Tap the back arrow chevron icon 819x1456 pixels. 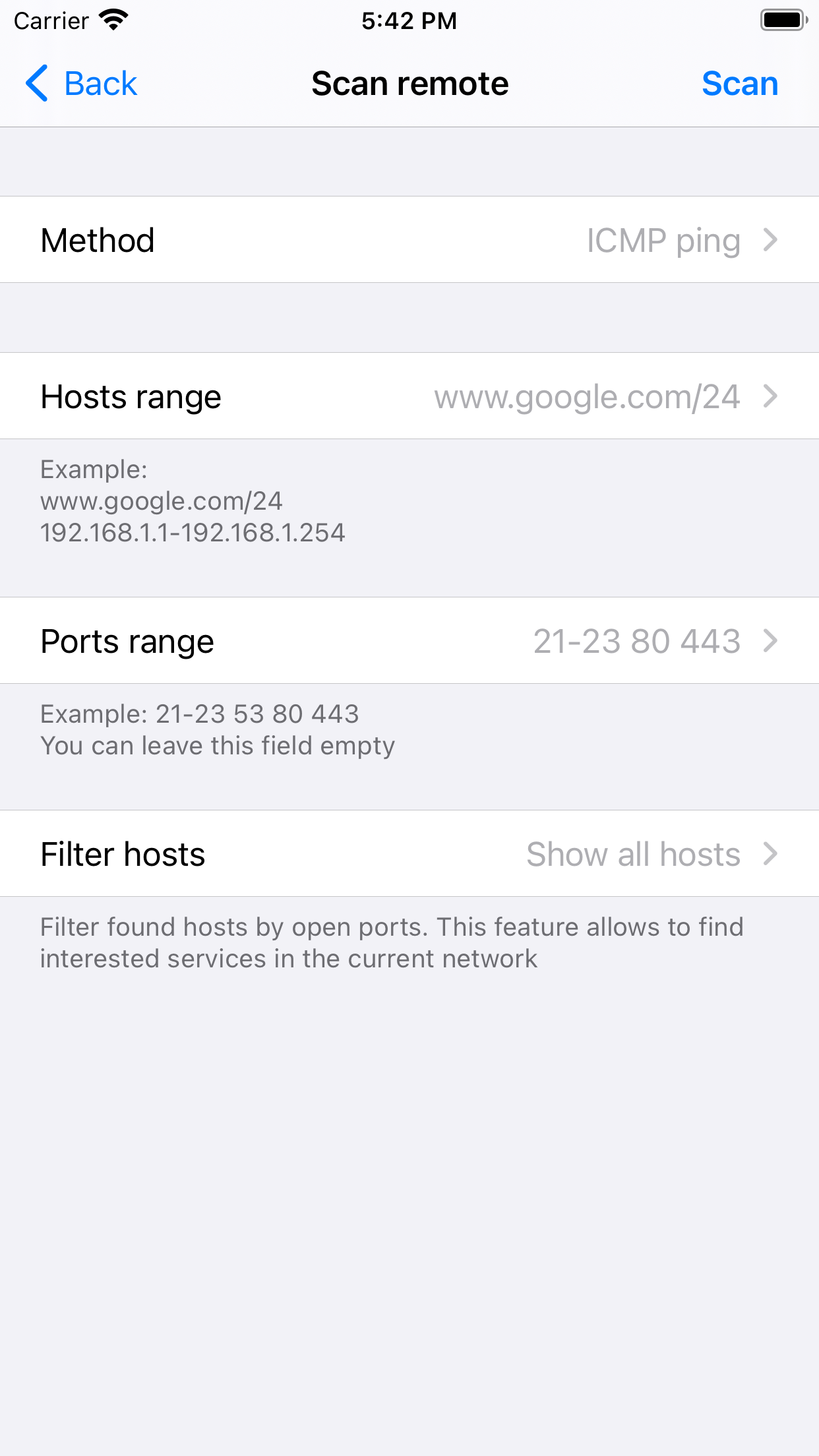[36, 83]
